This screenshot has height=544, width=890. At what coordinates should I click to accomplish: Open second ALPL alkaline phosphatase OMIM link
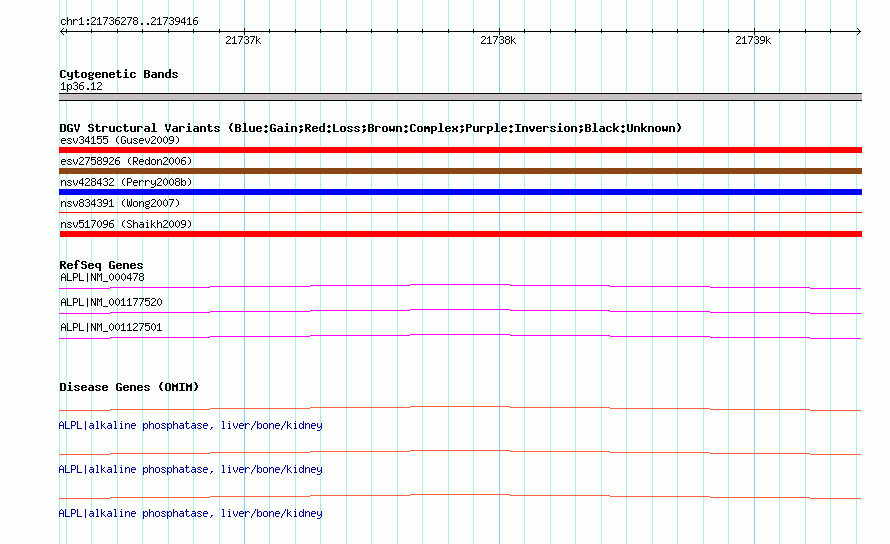point(190,470)
